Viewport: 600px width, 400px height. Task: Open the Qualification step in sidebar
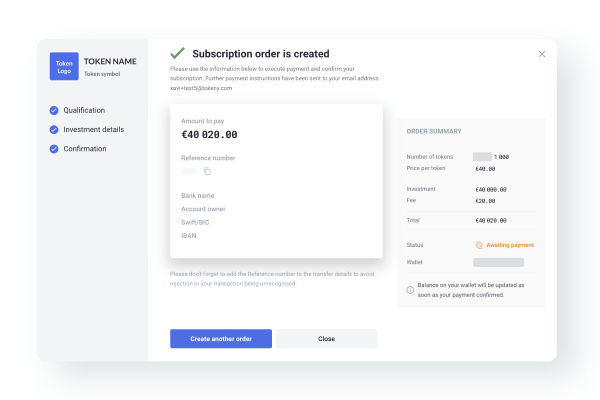[84, 110]
